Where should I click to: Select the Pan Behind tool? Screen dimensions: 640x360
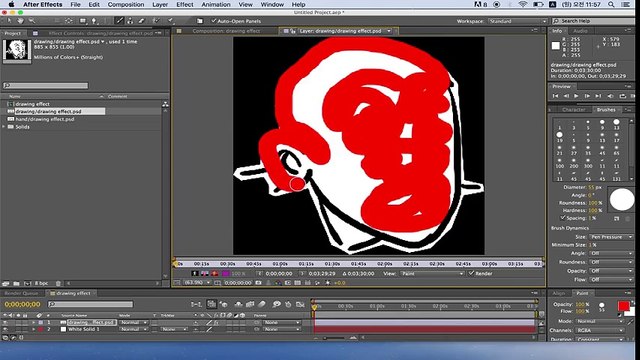(69, 21)
